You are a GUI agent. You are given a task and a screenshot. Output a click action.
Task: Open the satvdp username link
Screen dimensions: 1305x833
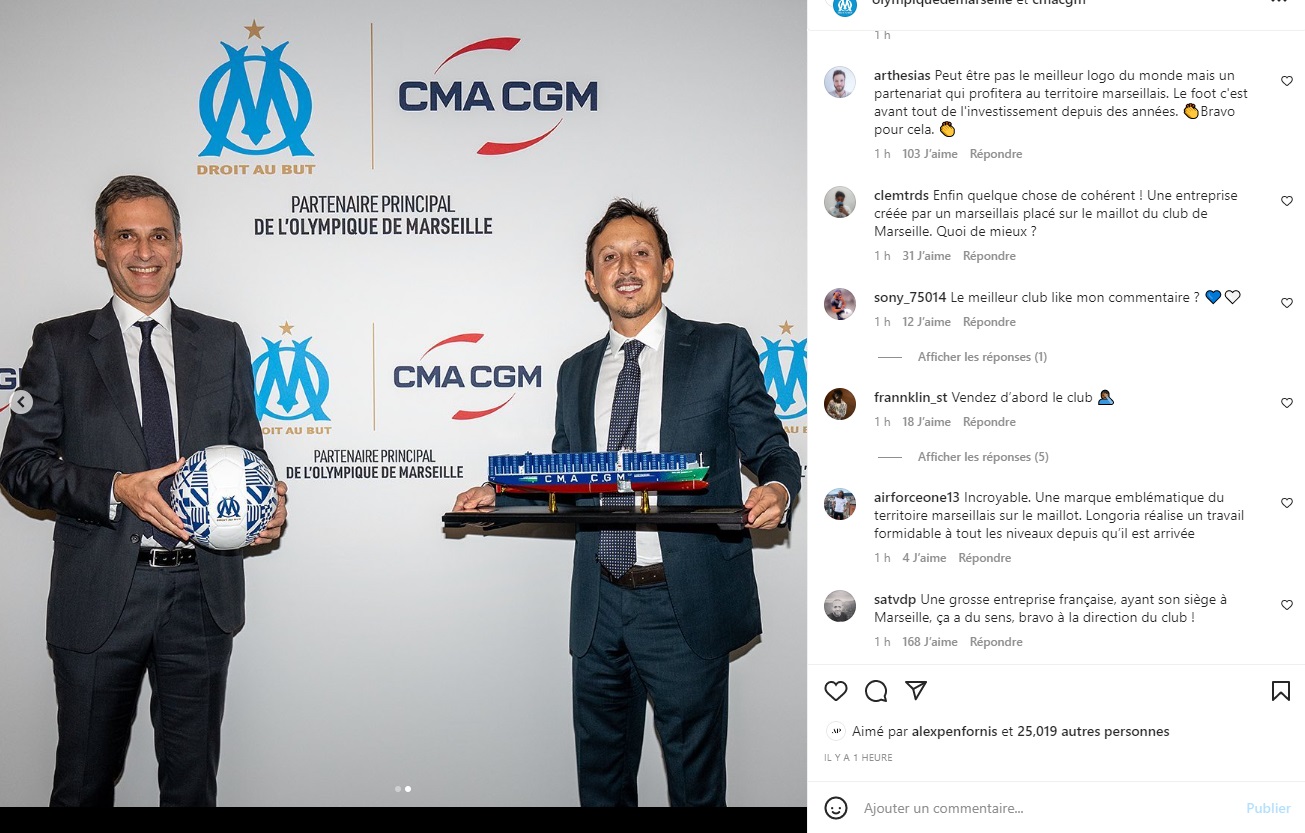point(895,599)
